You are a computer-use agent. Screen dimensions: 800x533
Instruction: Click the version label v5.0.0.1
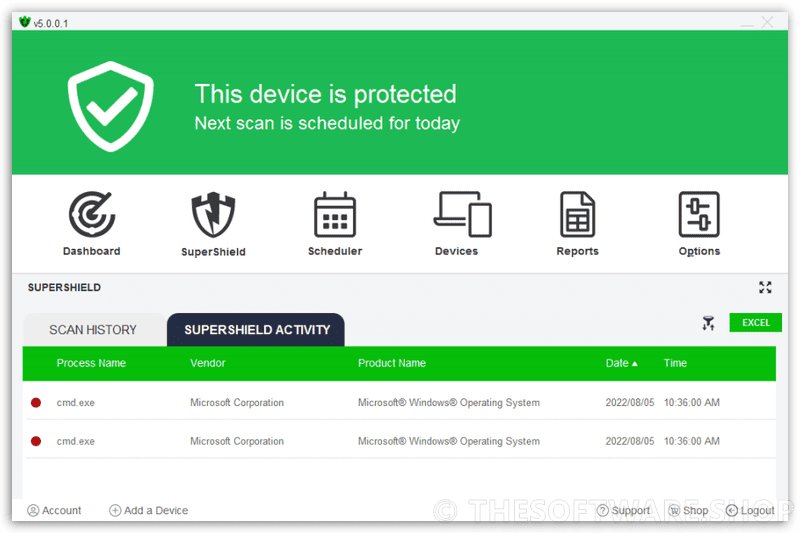tap(51, 23)
